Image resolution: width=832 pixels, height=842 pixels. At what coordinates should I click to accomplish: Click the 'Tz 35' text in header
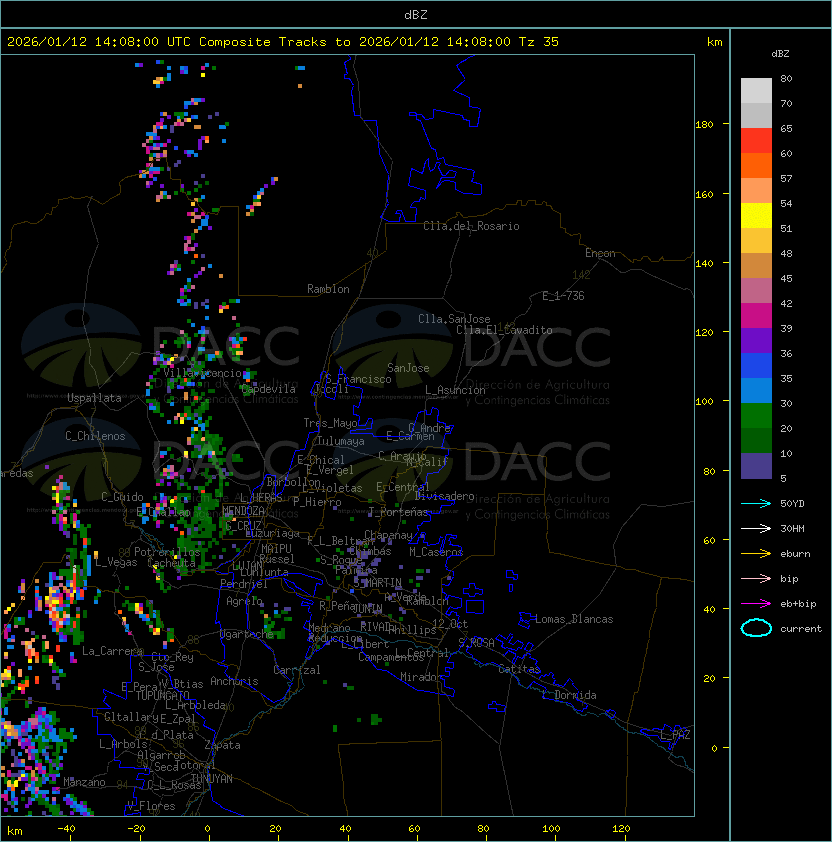tap(539, 42)
